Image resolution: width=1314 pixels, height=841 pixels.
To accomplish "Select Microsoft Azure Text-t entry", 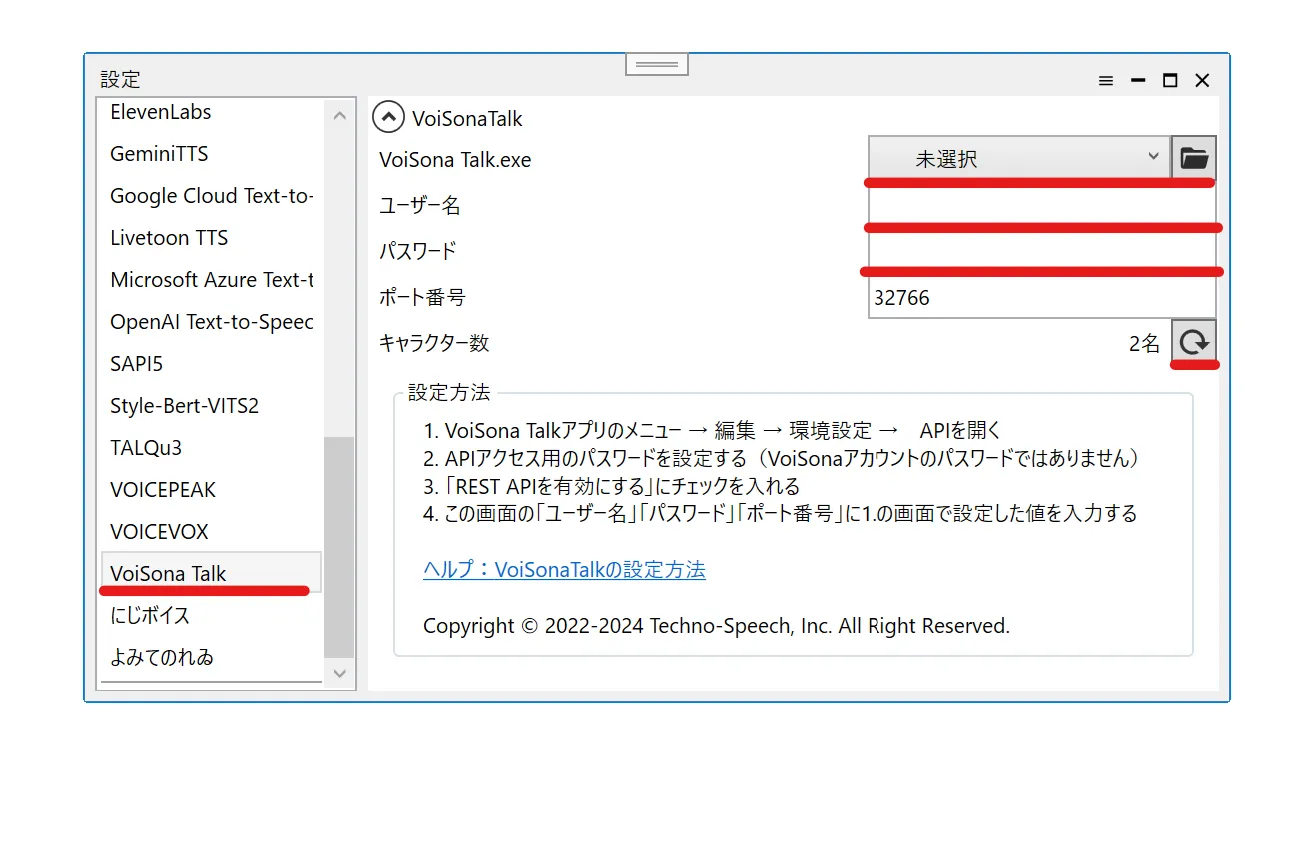I will pos(212,280).
